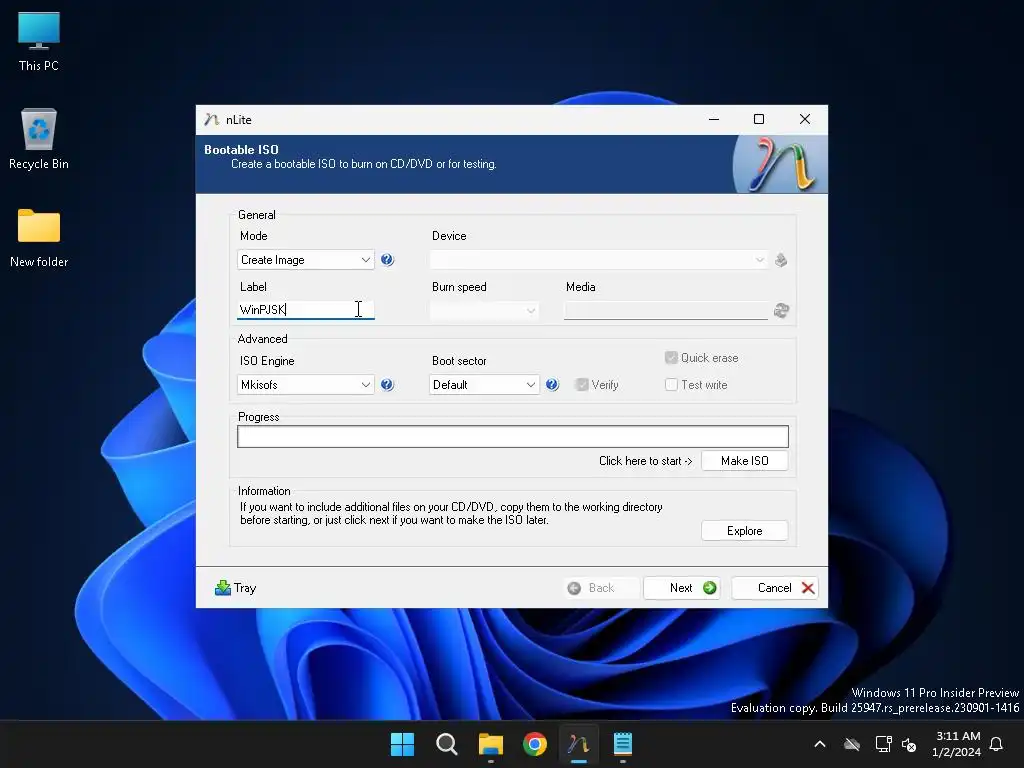Click the Media field
This screenshot has width=1024, height=768.
pos(665,310)
